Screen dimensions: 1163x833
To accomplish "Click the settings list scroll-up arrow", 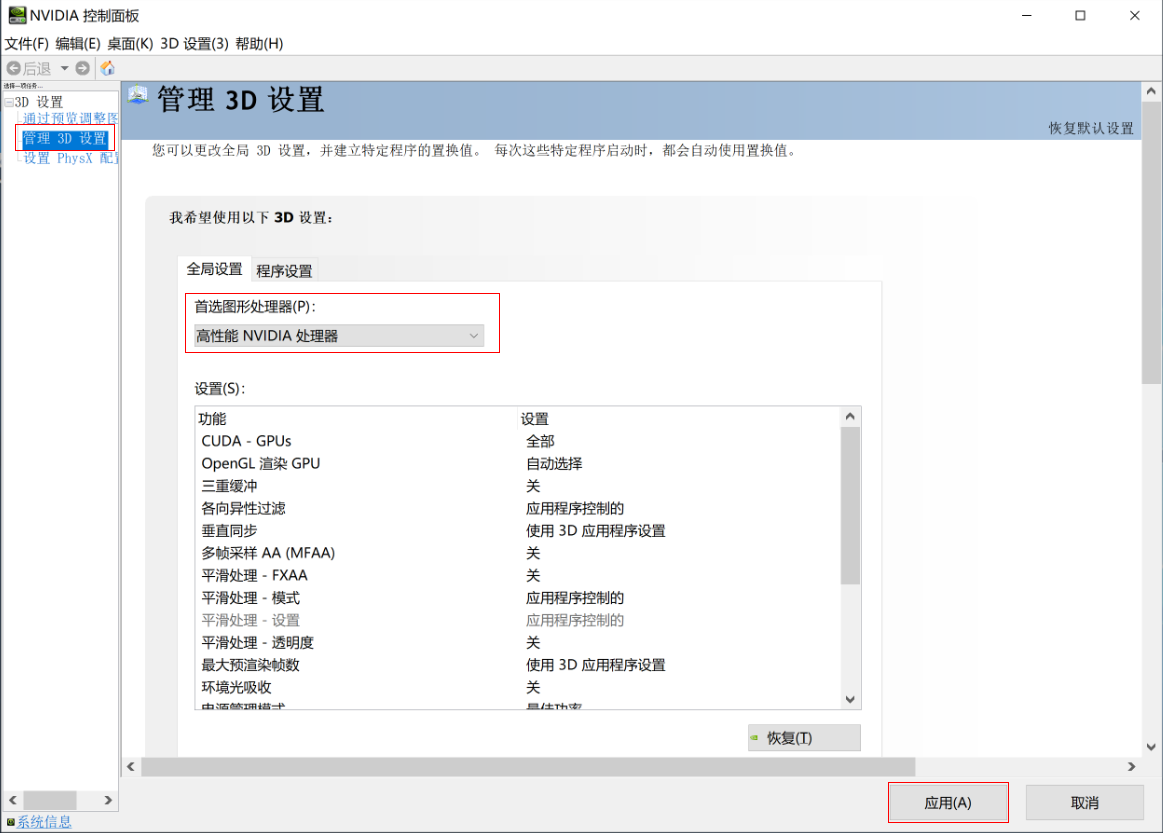I will click(850, 417).
